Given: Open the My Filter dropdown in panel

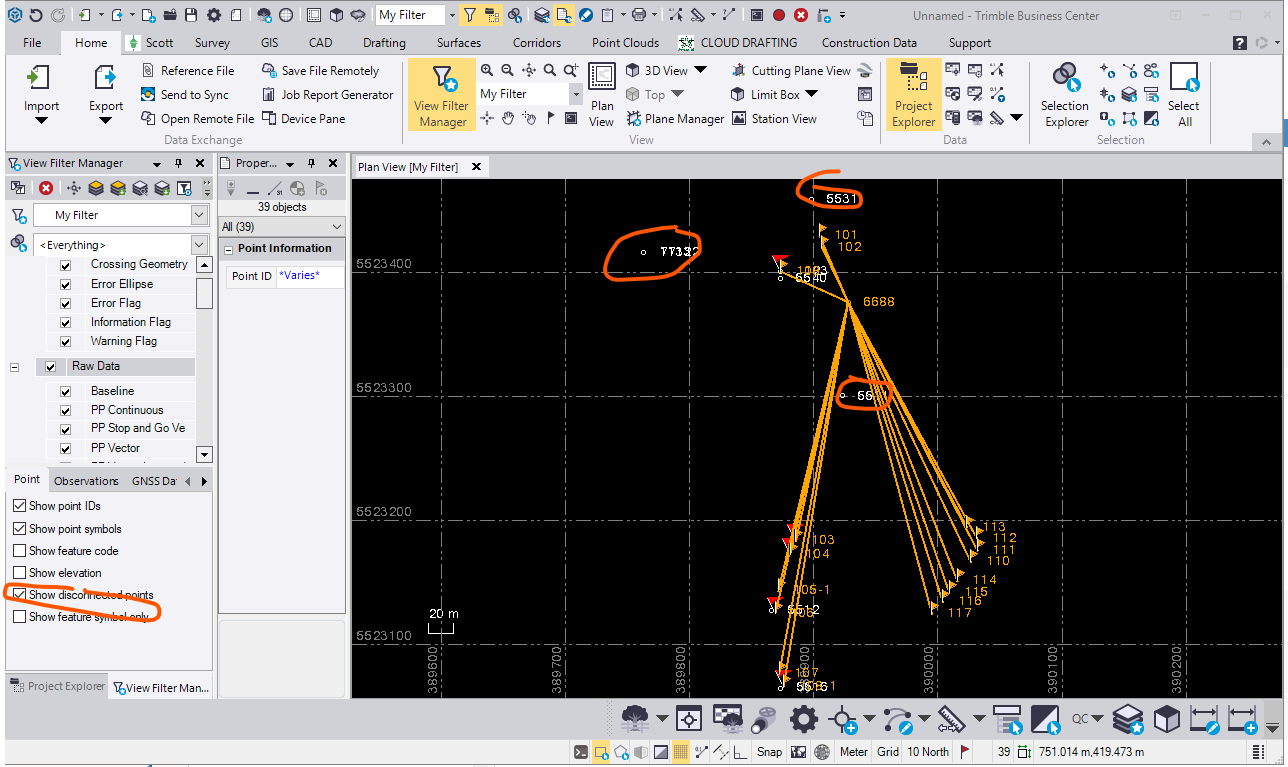Looking at the screenshot, I should 198,215.
